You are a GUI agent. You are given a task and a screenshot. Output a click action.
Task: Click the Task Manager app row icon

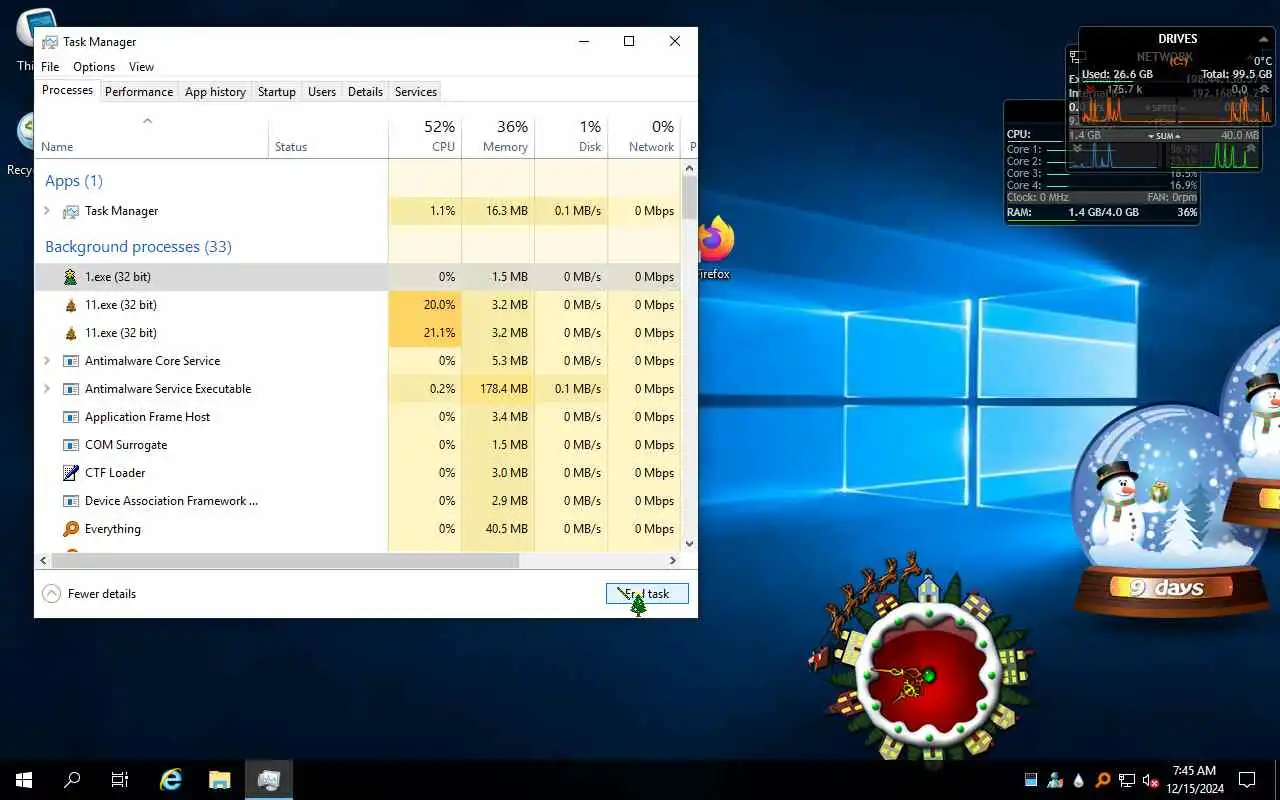click(x=71, y=211)
